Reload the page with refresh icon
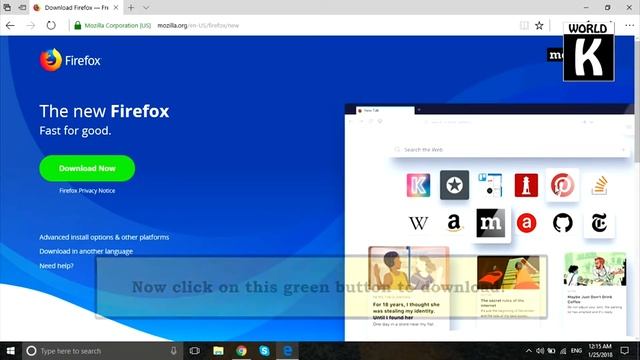640x360 pixels. tap(51, 25)
